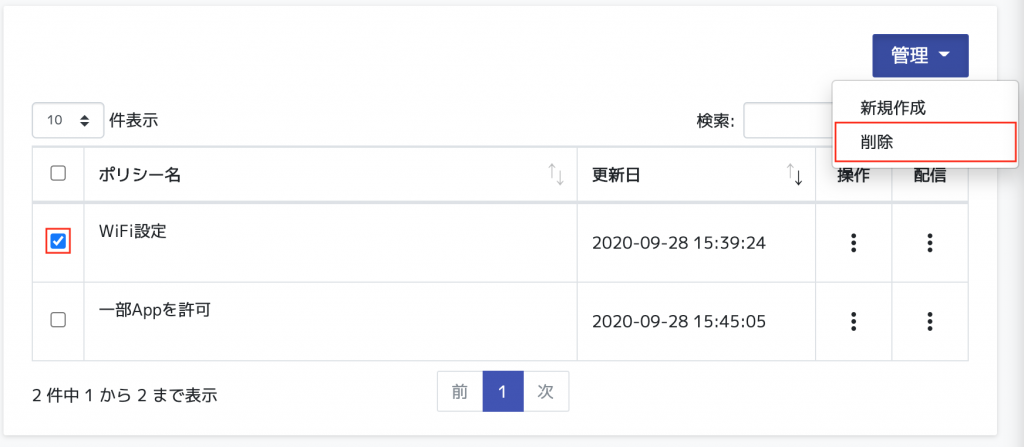Check the 一部Appを許可 policy checkbox
This screenshot has height=447, width=1024.
(58, 320)
